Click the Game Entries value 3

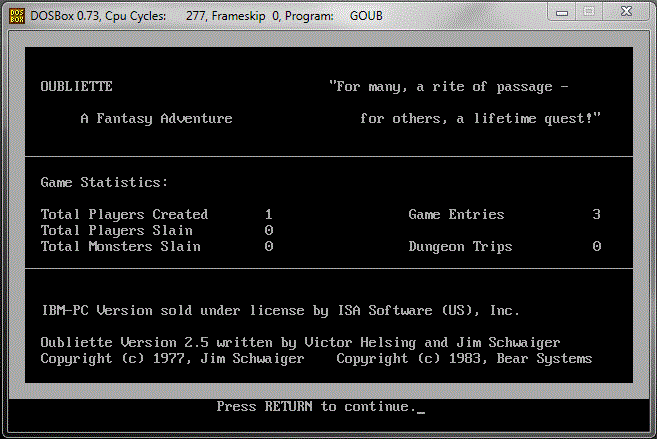point(597,214)
